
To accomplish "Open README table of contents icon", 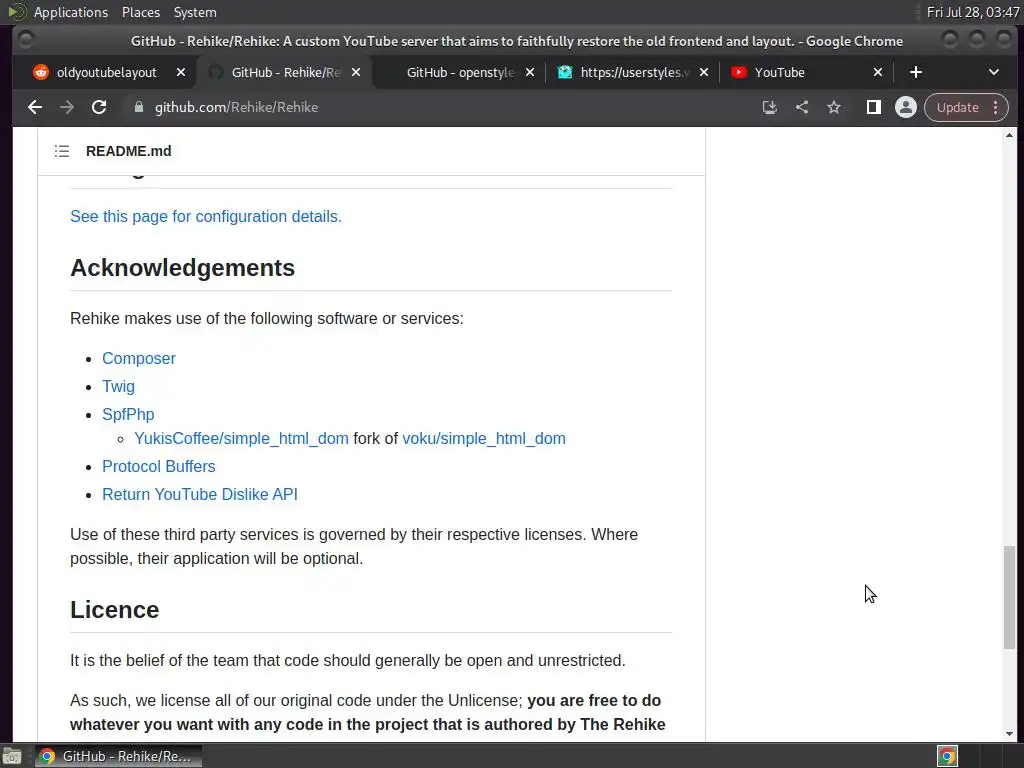I will click(x=62, y=151).
